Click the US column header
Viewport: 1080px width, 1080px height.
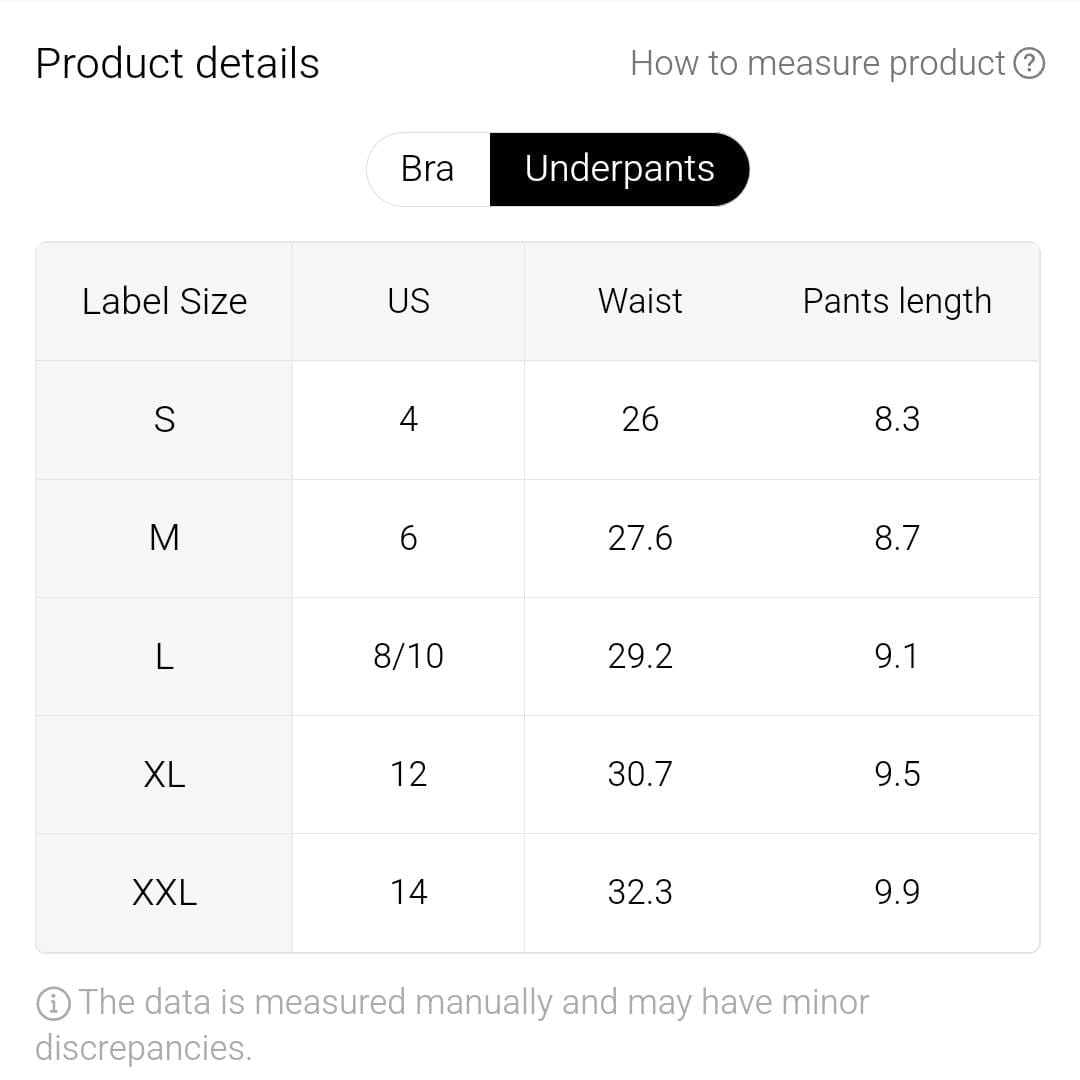pyautogui.click(x=408, y=301)
